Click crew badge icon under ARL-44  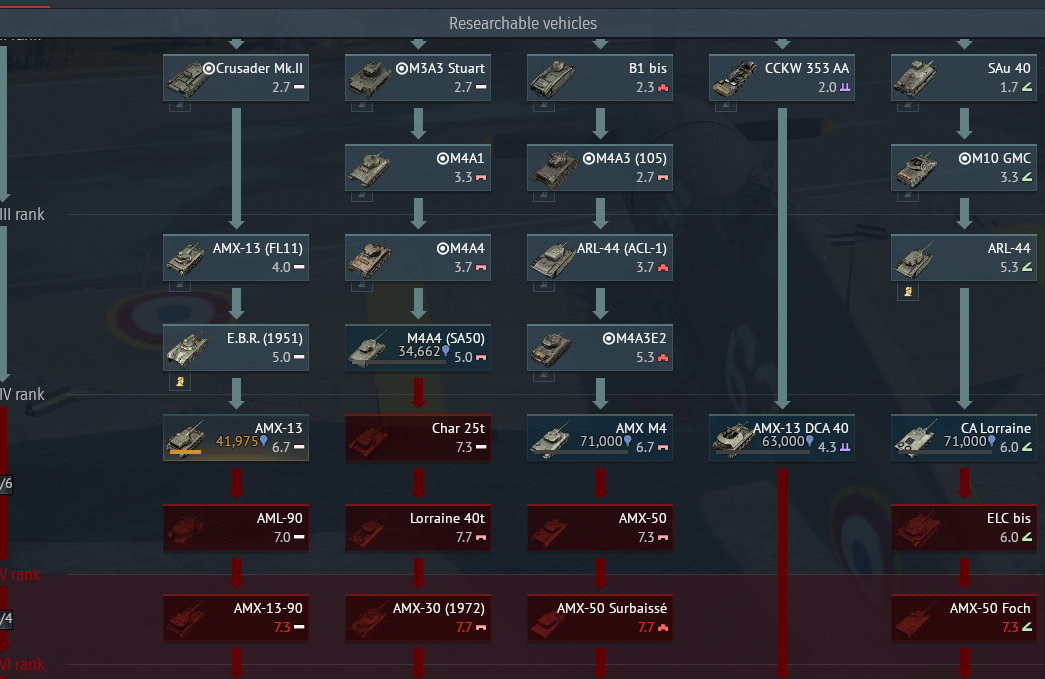tap(908, 291)
